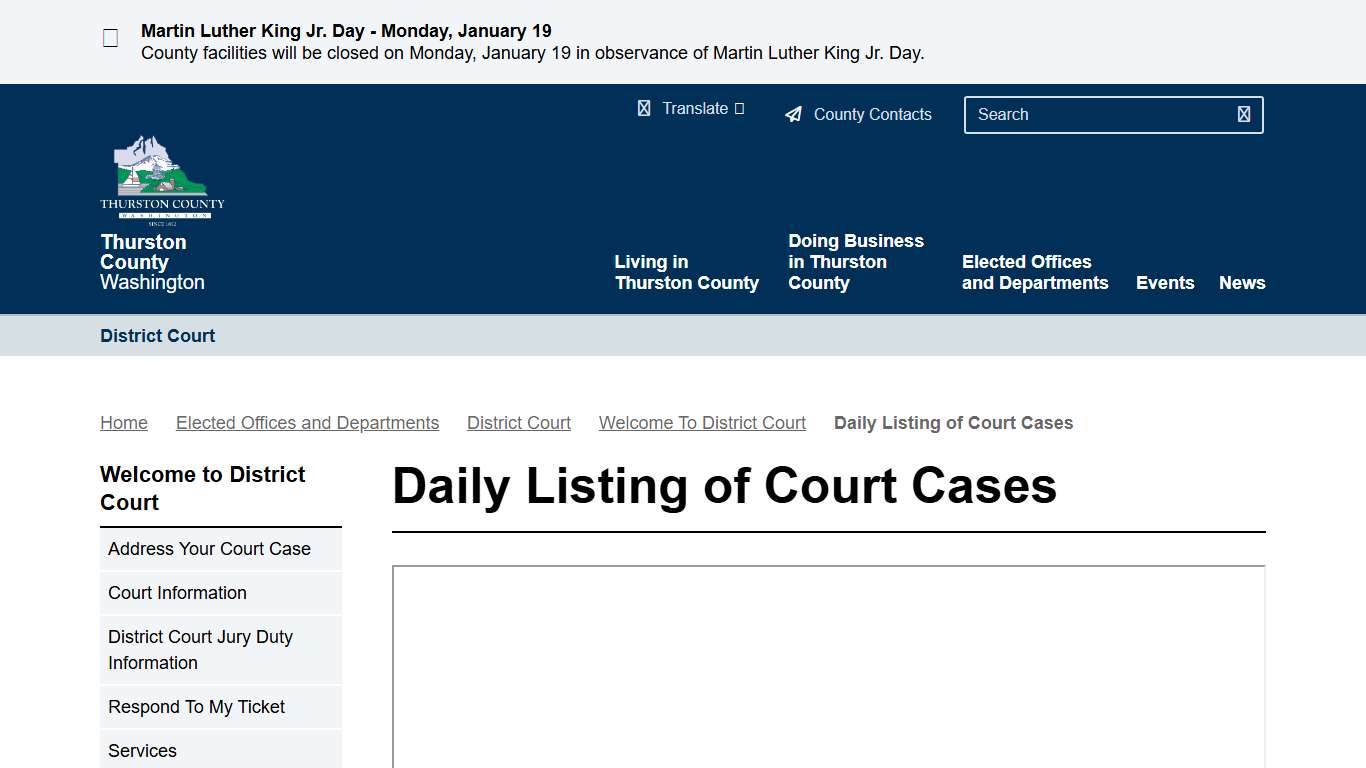Image resolution: width=1366 pixels, height=768 pixels.
Task: Dismiss the Martin Luther King Day alert checkbox
Action: [110, 38]
